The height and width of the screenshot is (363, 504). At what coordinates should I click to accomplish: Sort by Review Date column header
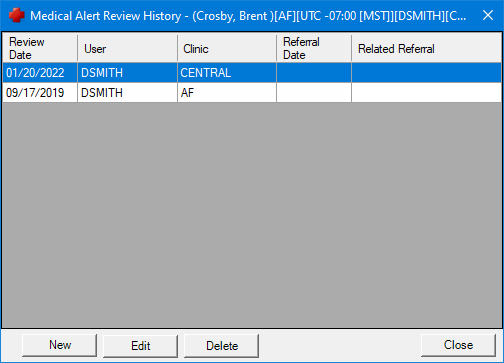[40, 48]
